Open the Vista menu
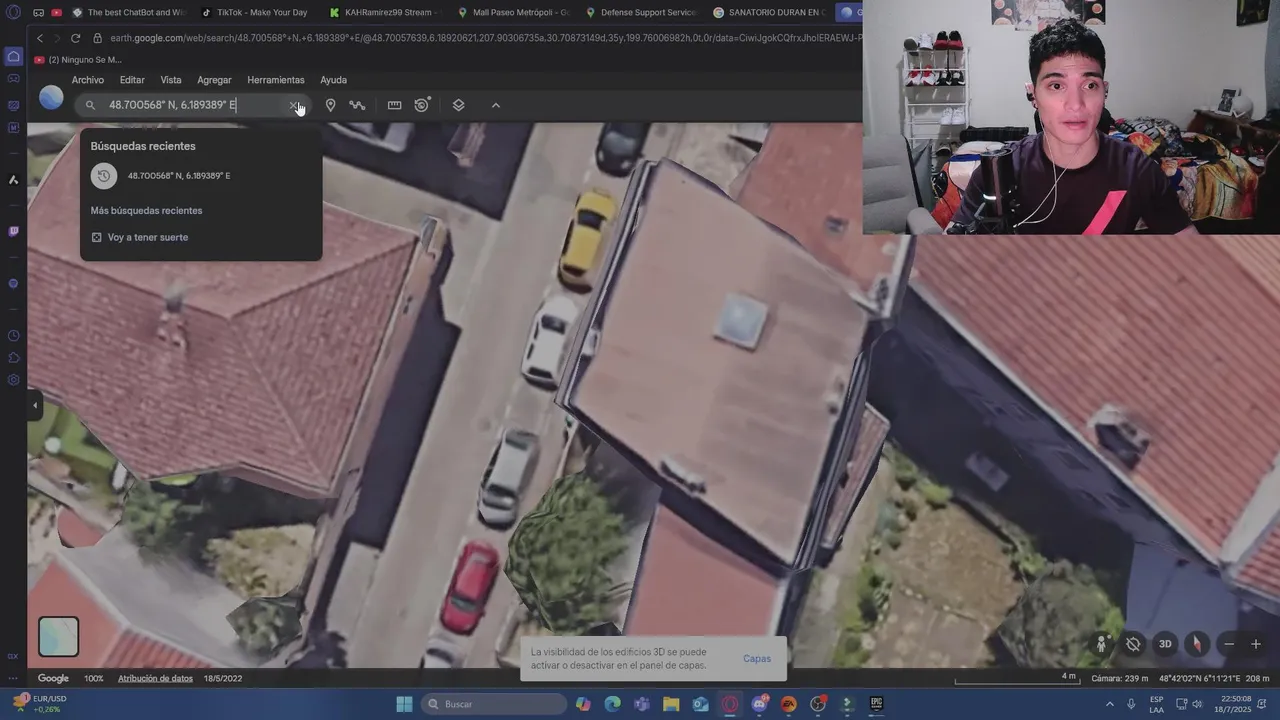The height and width of the screenshot is (720, 1280). pyautogui.click(x=171, y=80)
